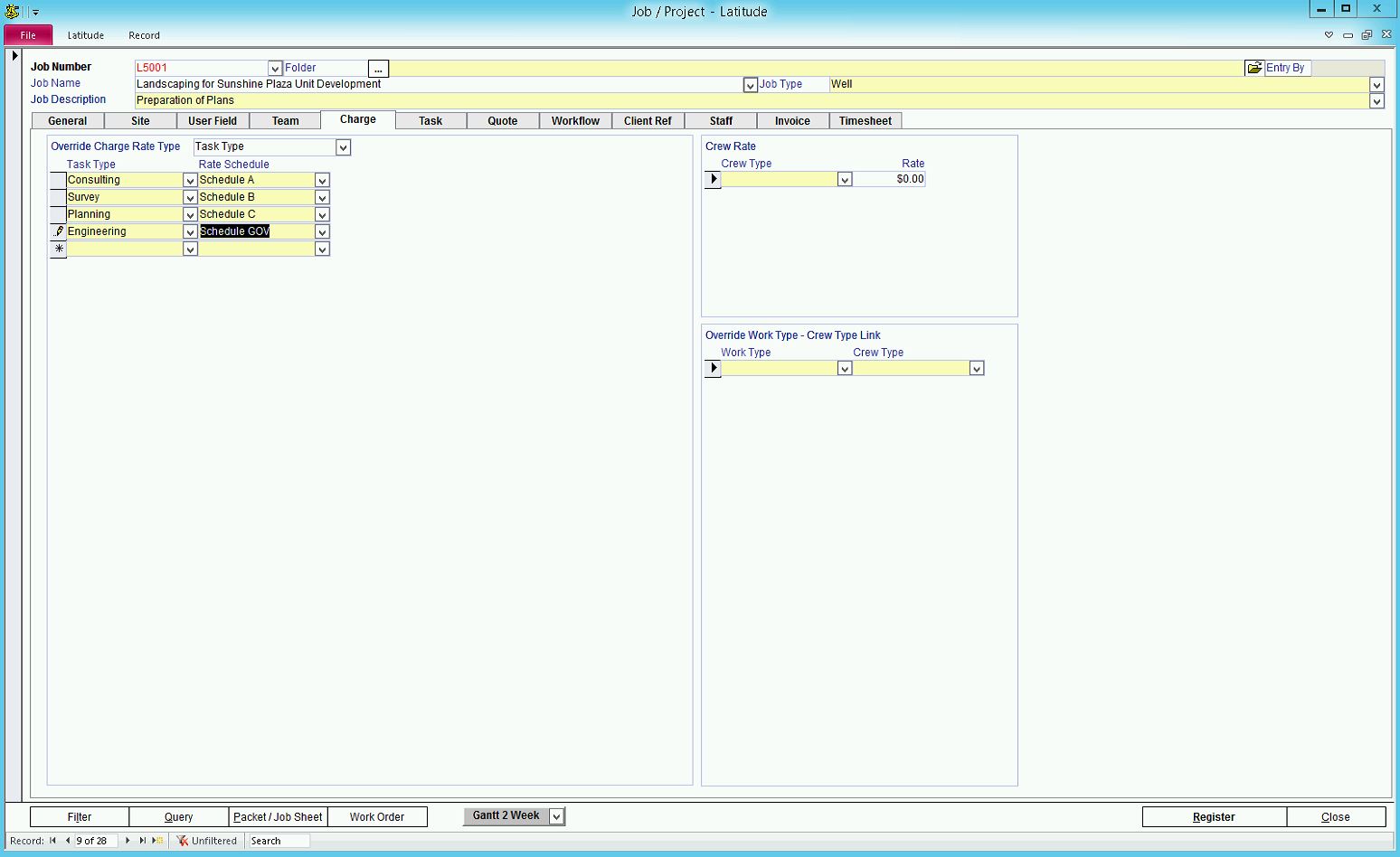Jump to the last record
Viewport: 1400px width, 857px height.
[142, 841]
